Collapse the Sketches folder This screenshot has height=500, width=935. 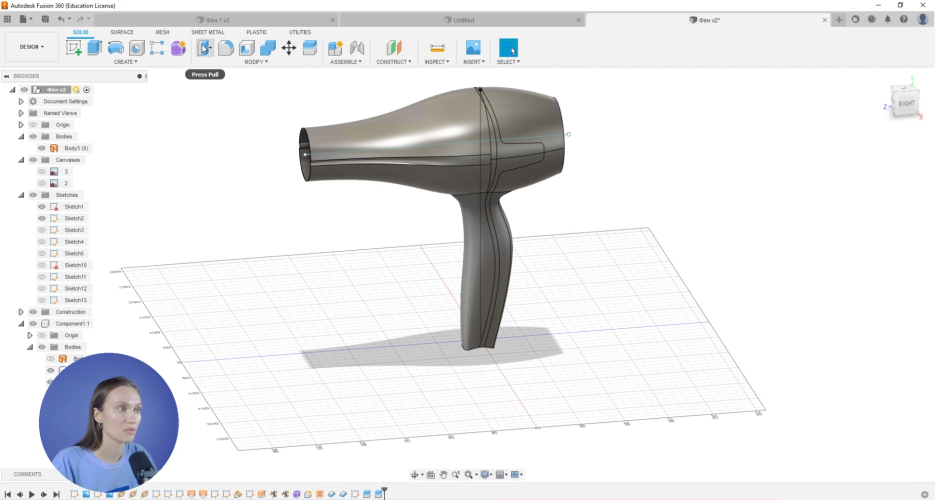pos(21,195)
